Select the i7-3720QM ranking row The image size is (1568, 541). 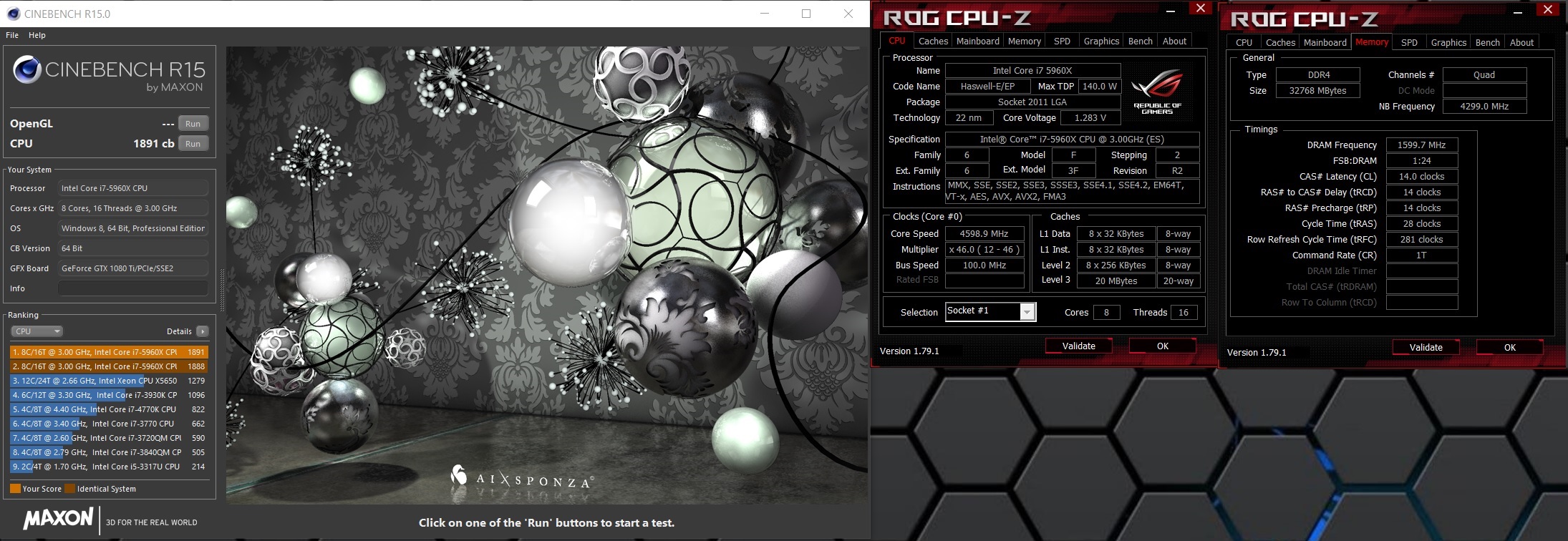(x=109, y=438)
